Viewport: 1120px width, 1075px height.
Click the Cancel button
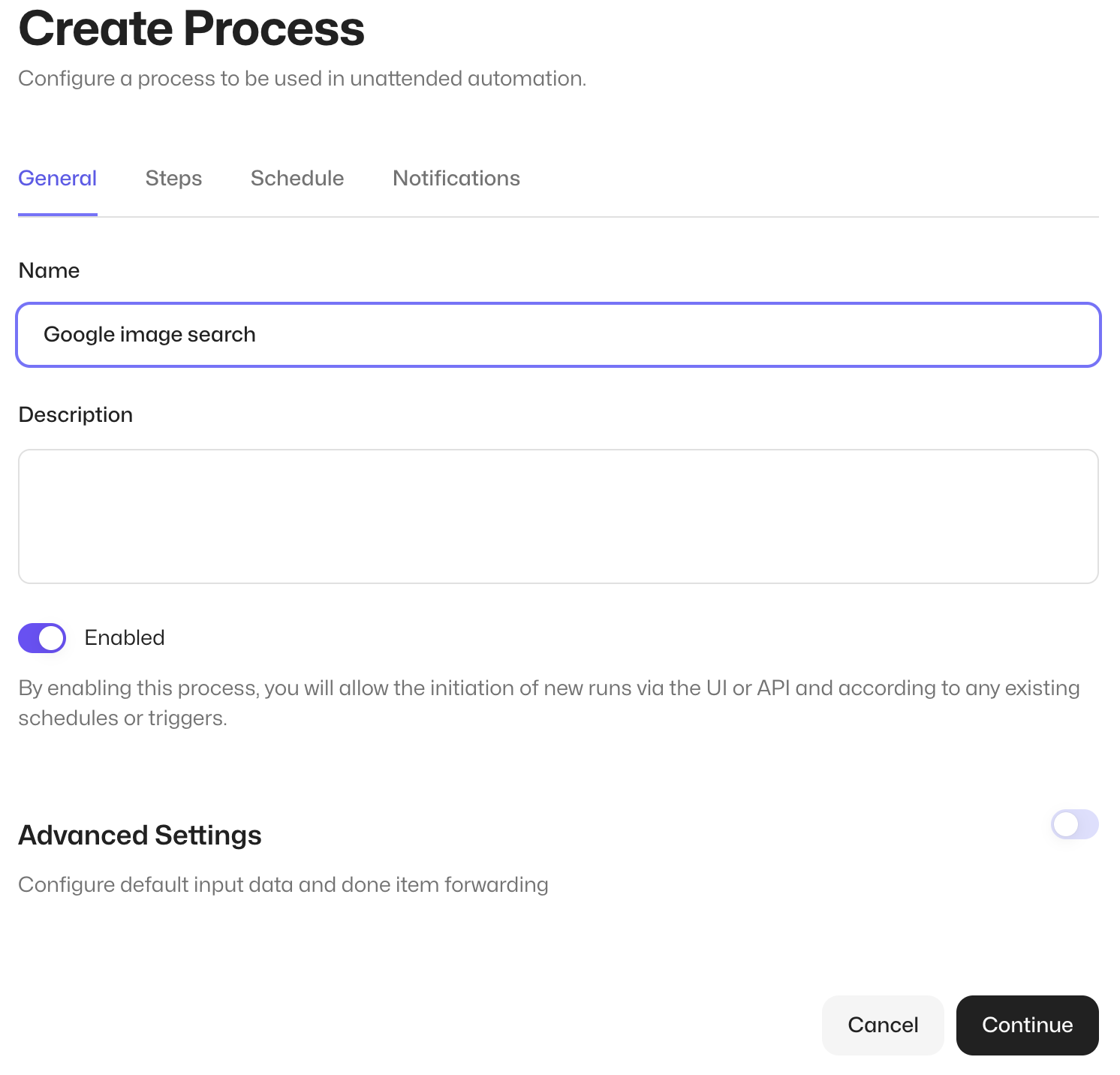point(883,1025)
